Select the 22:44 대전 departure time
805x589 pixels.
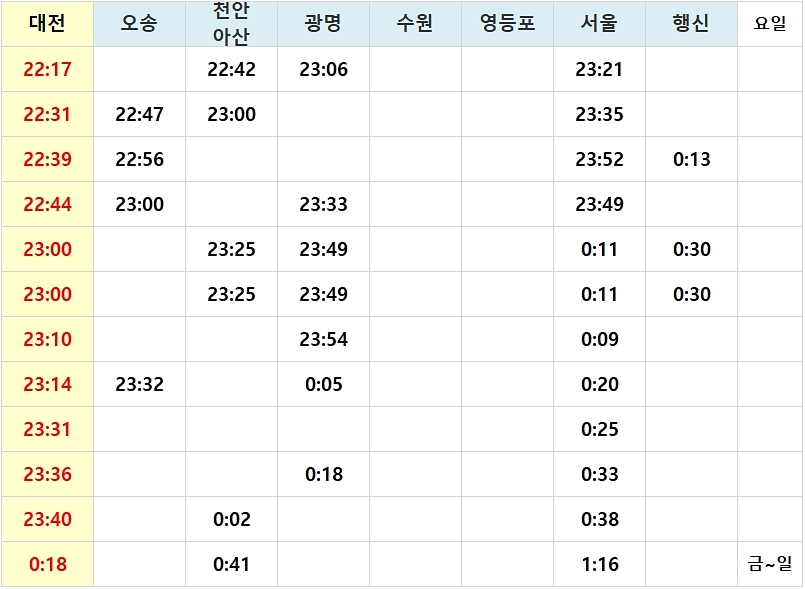[x=47, y=204]
